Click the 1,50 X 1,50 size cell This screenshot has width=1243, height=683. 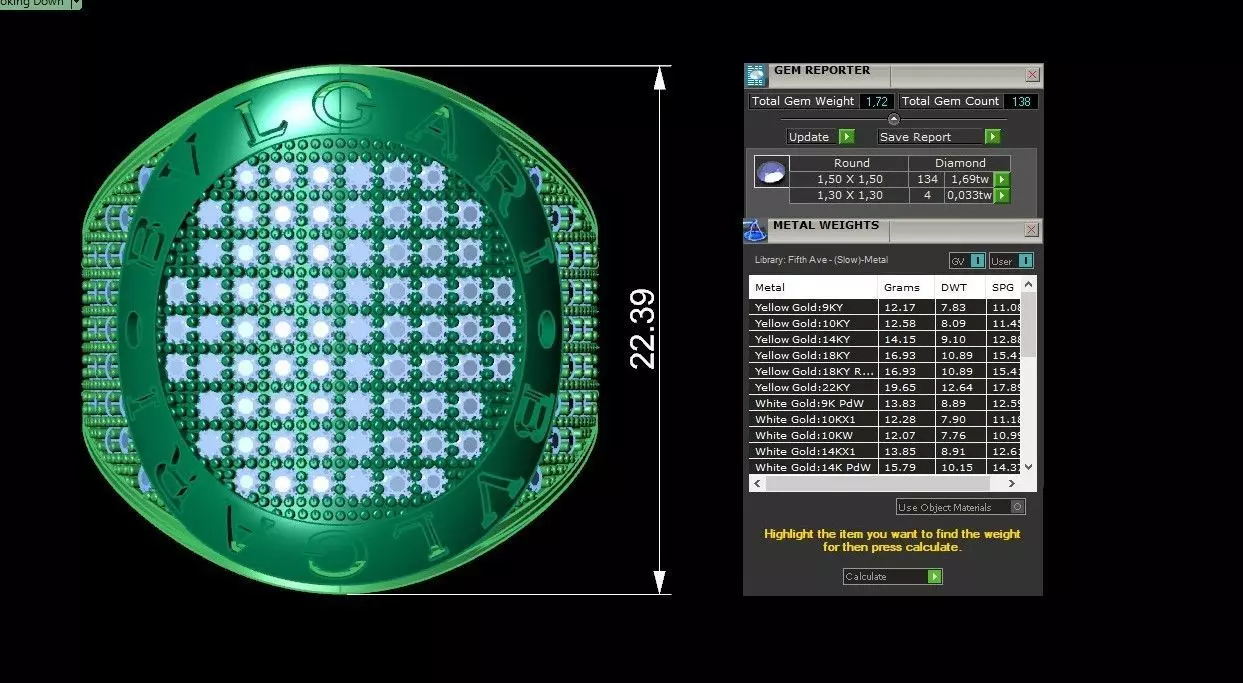coord(849,179)
